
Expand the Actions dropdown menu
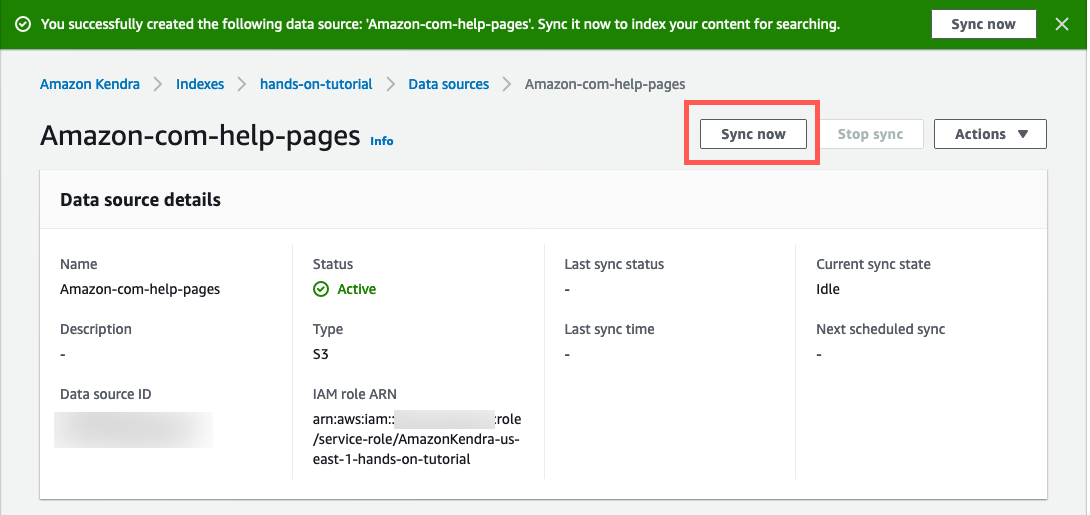[990, 134]
